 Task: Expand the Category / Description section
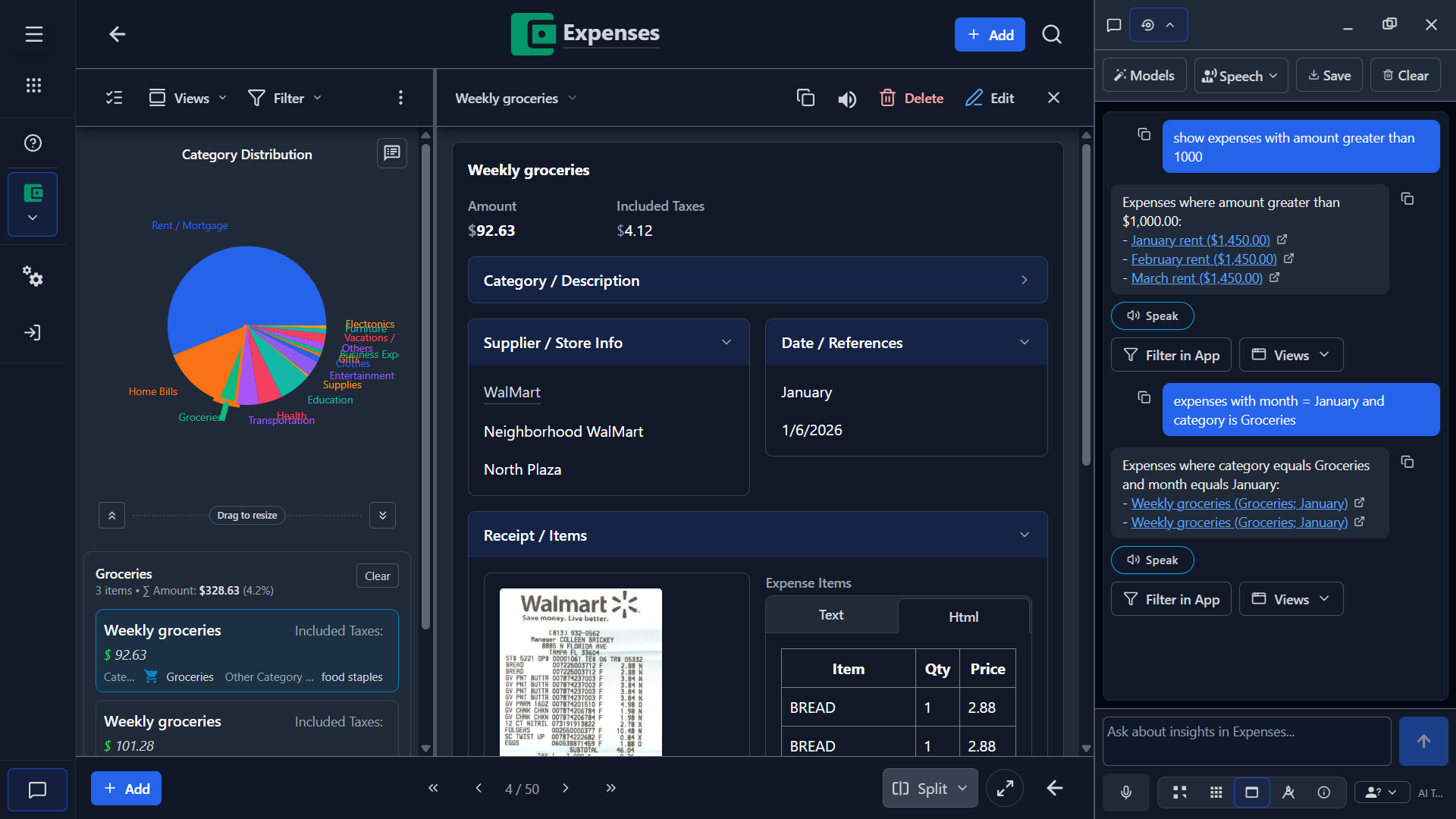758,281
